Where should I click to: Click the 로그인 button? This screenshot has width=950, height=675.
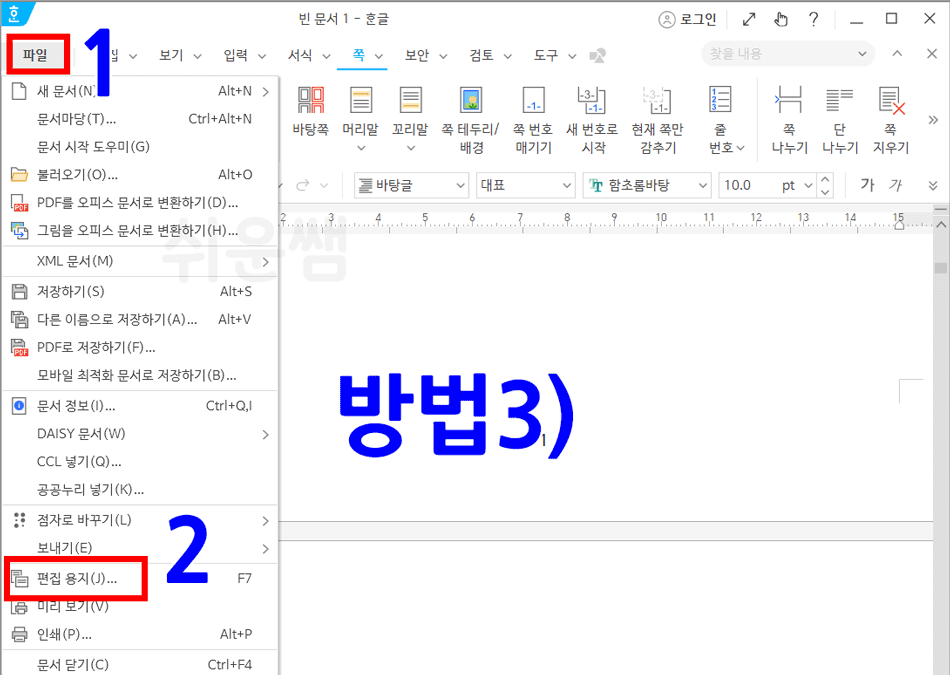(690, 19)
